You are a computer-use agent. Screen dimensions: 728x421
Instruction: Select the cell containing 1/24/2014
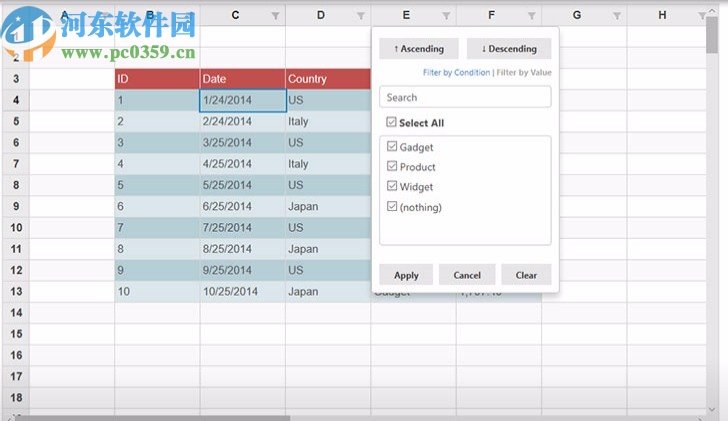coord(242,101)
